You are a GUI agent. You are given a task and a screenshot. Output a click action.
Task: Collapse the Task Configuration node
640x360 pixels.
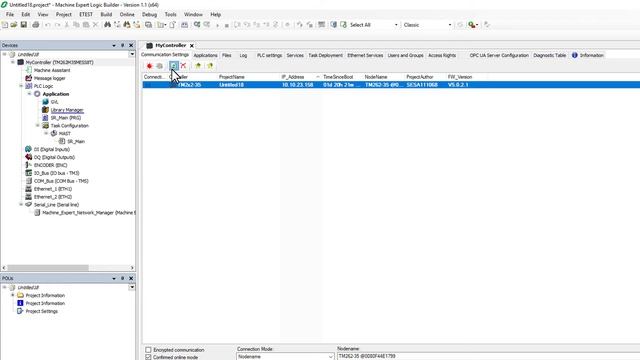(x=38, y=125)
